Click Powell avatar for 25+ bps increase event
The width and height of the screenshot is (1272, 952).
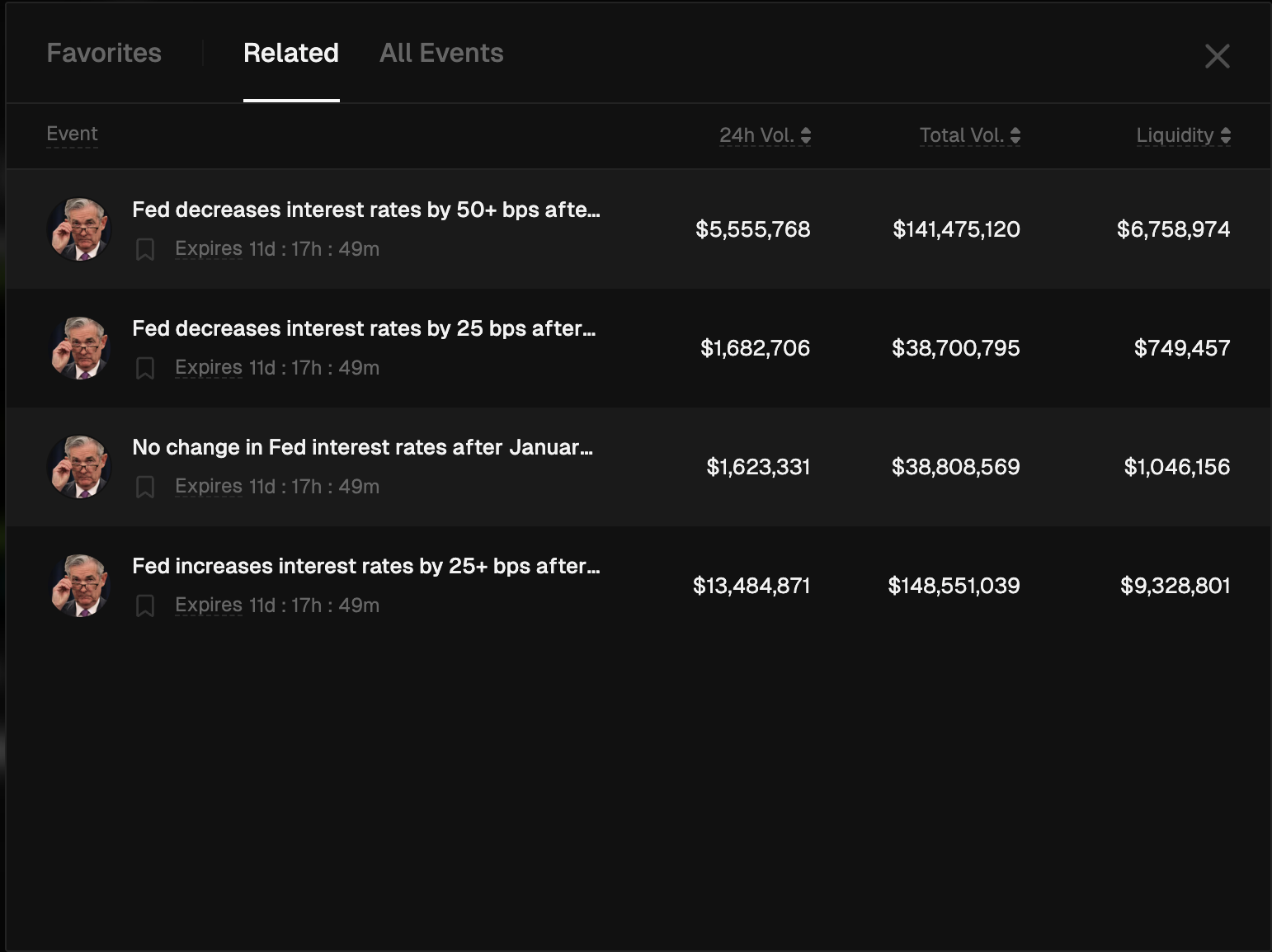[80, 586]
